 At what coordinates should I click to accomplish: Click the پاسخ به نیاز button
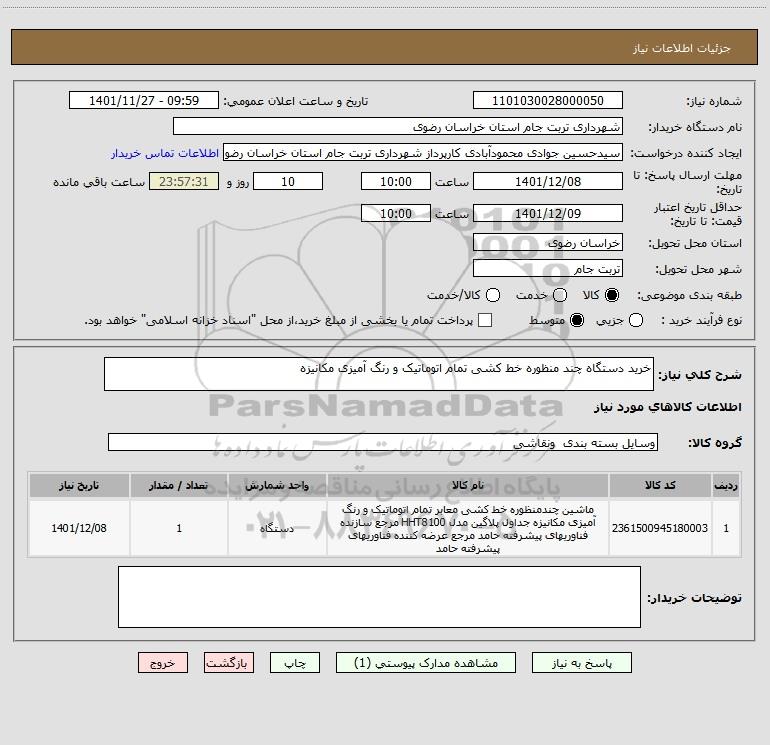[582, 663]
